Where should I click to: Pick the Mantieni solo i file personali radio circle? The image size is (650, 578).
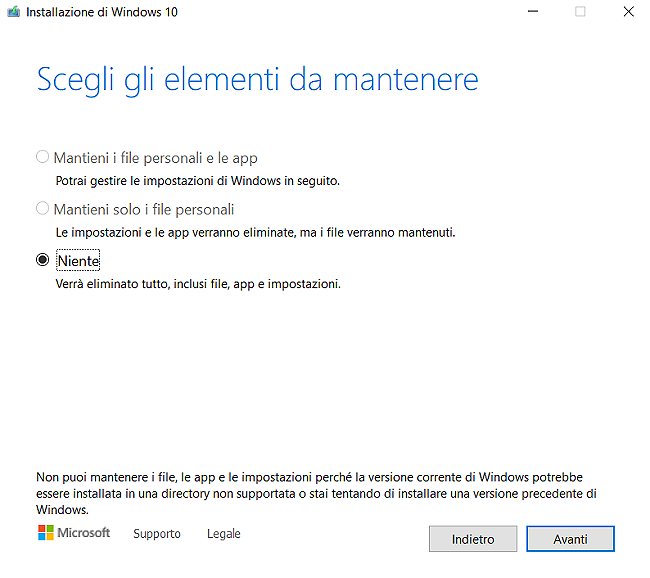click(42, 209)
